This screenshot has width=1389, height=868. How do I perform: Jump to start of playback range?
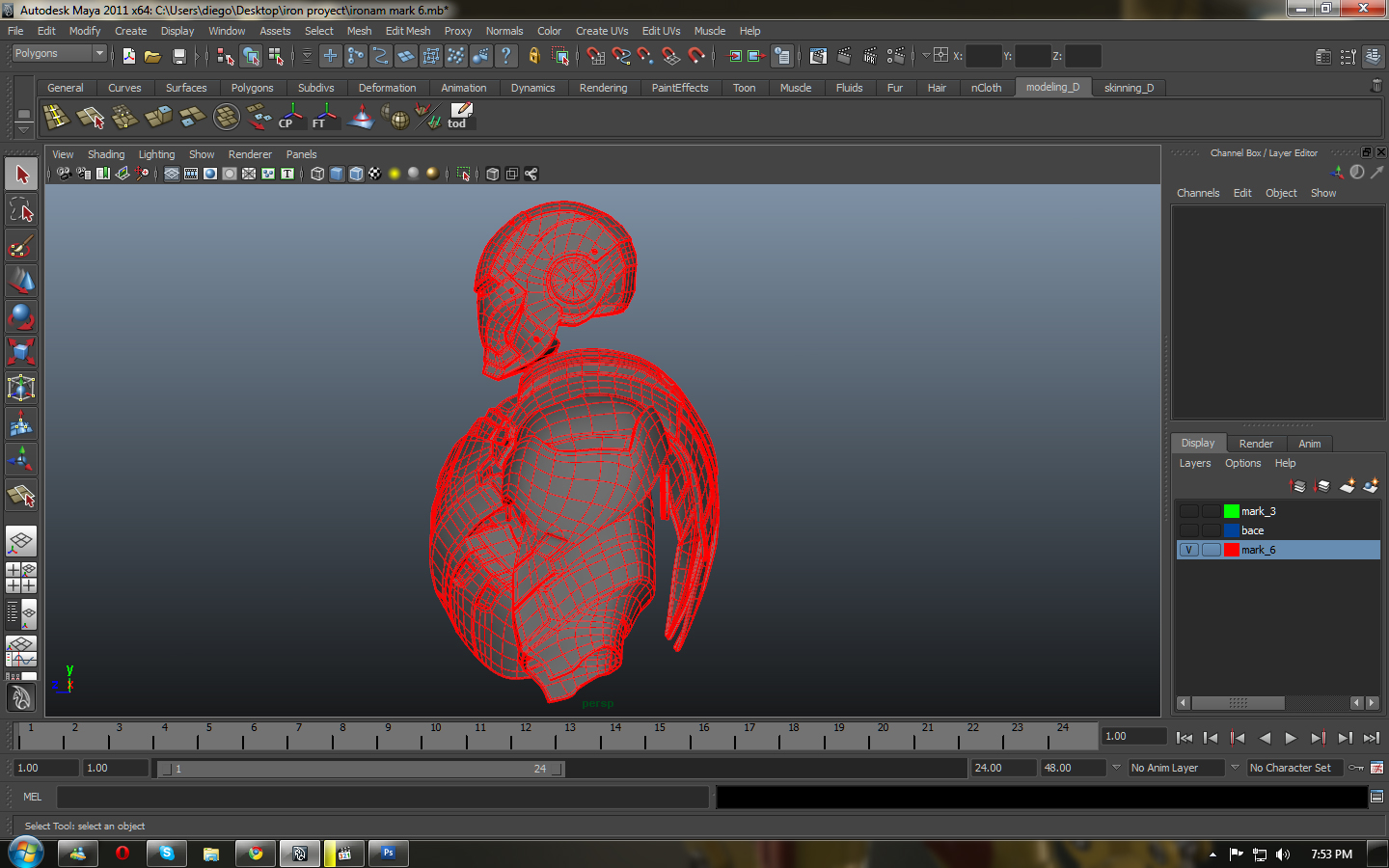1185,738
